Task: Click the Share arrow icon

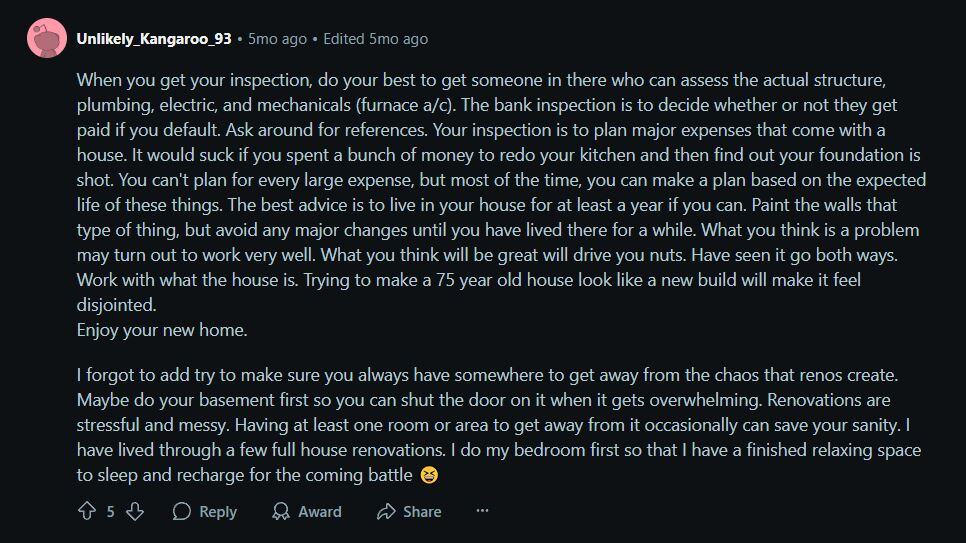Action: (x=386, y=511)
